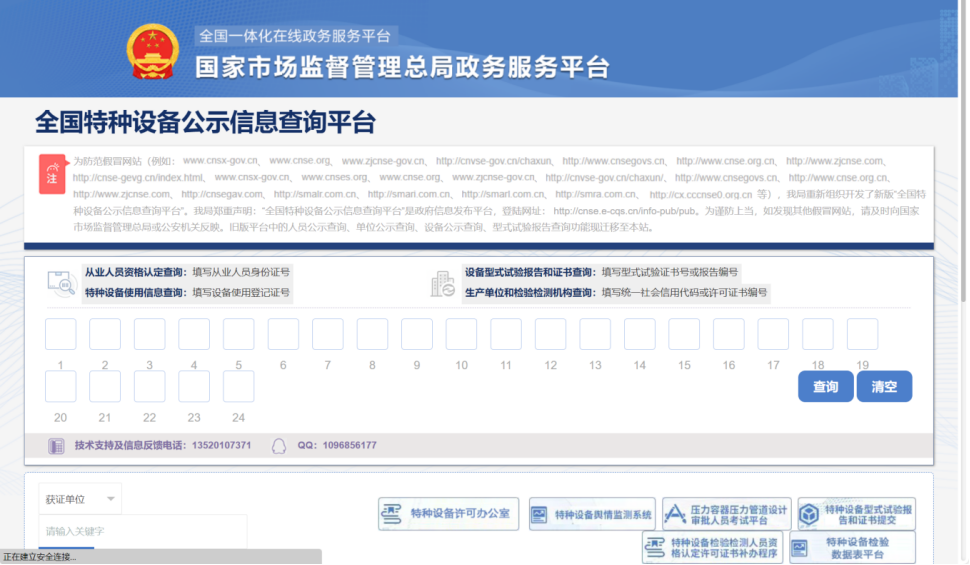This screenshot has width=970, height=565.
Task: Click character input box number 23
Action: pyautogui.click(x=194, y=386)
